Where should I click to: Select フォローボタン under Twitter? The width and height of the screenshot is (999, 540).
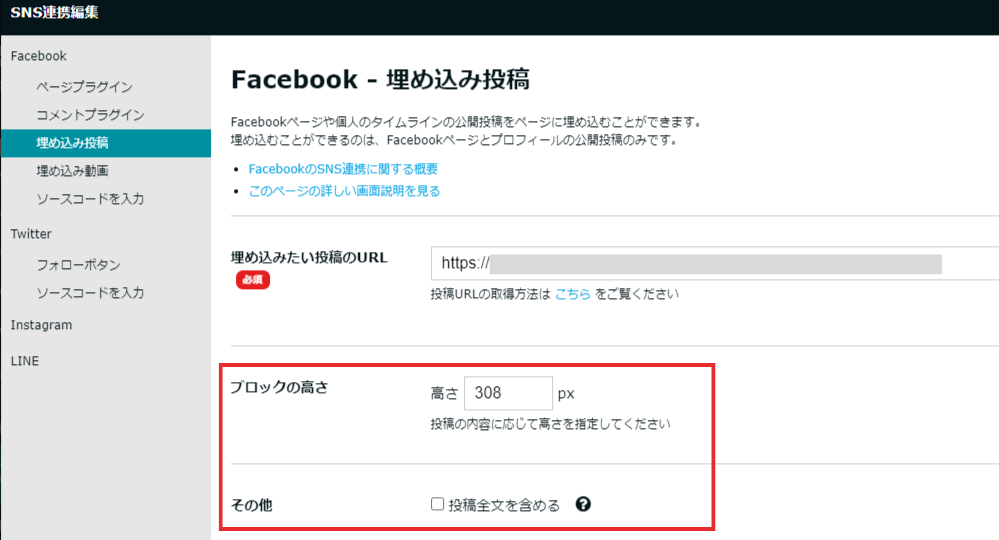click(x=78, y=264)
